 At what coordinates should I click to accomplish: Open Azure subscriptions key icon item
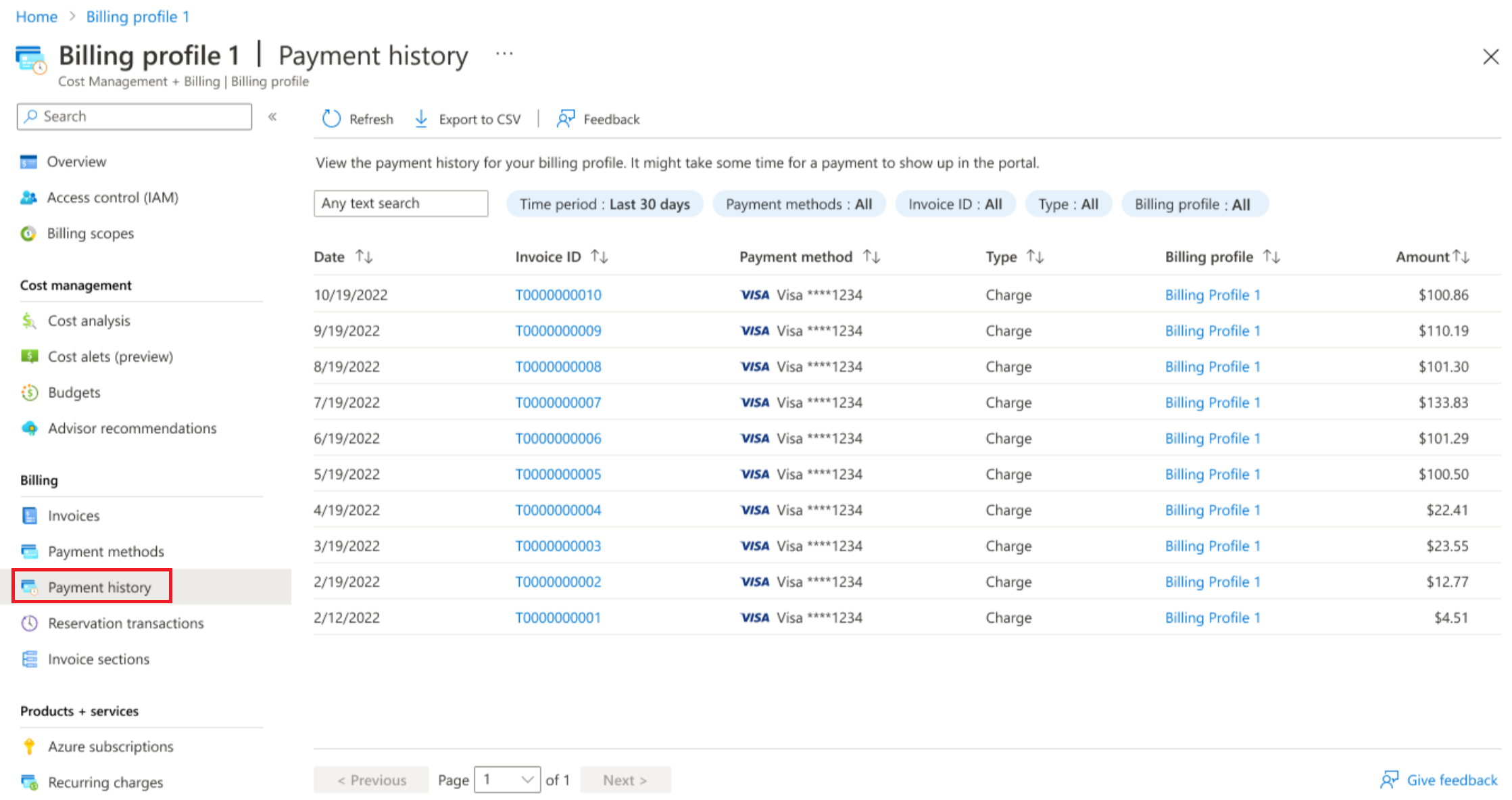click(29, 747)
